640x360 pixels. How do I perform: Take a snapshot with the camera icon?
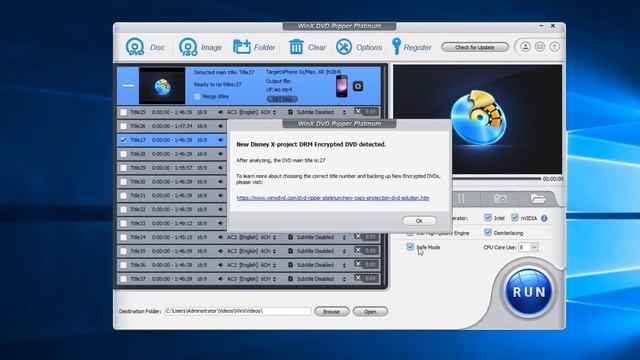tap(500, 199)
